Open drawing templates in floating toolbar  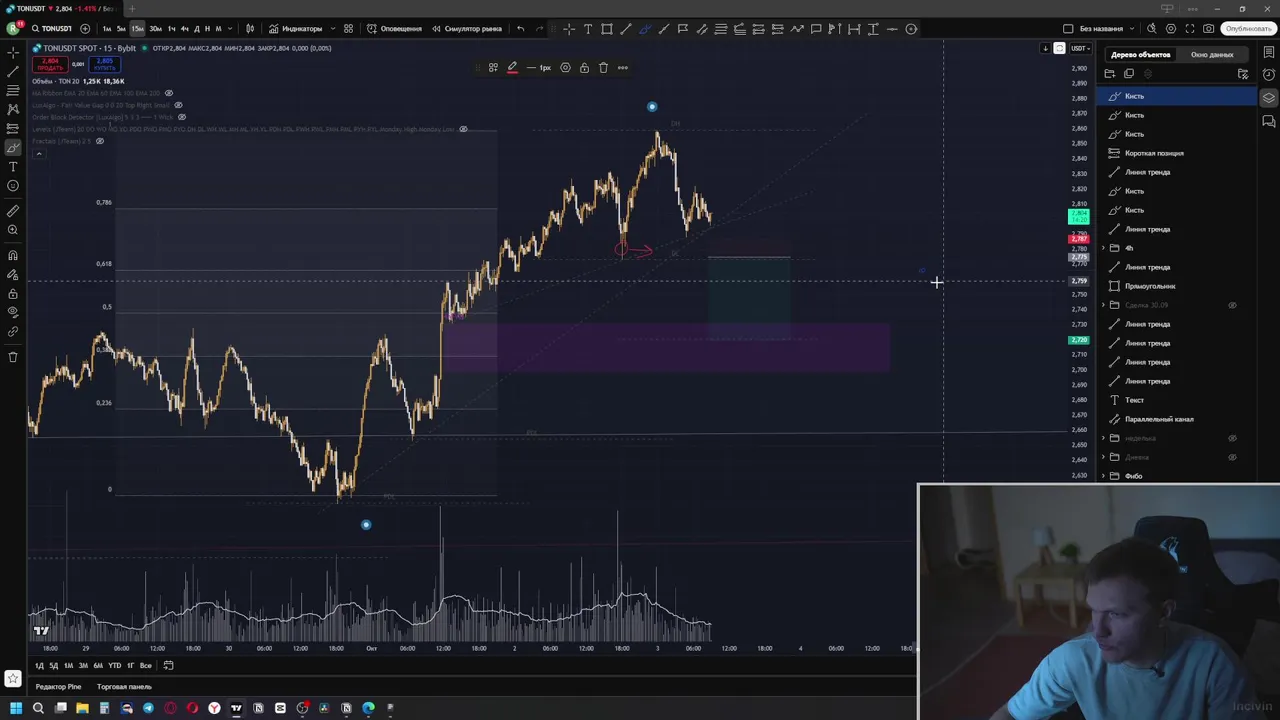(493, 68)
